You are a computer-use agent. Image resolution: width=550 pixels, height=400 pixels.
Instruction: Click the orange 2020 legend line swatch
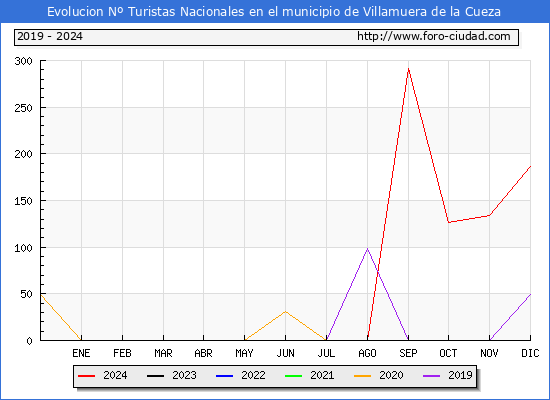pos(362,376)
